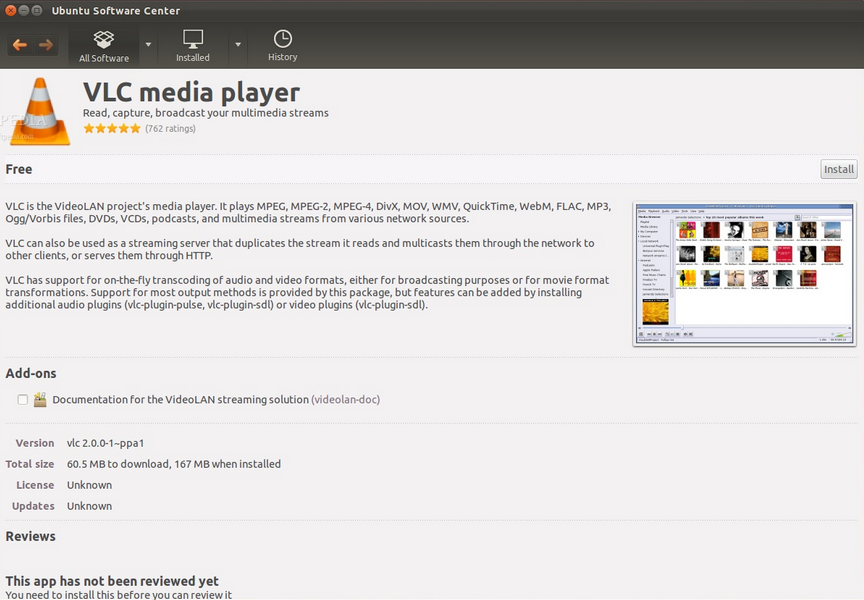Install VLC media player
The image size is (864, 600).
[x=839, y=169]
